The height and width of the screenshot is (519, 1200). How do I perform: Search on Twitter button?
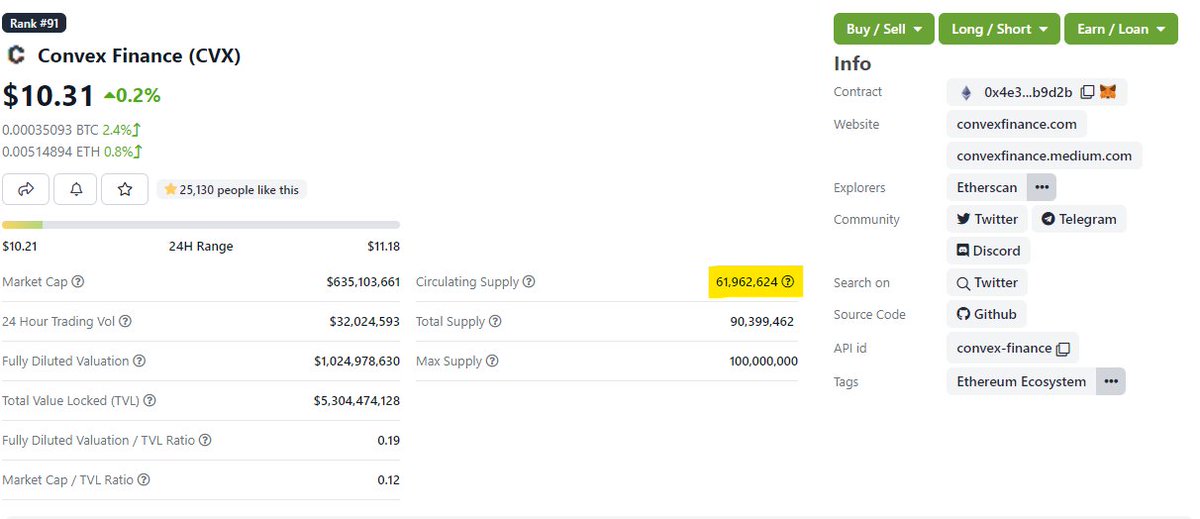point(987,283)
